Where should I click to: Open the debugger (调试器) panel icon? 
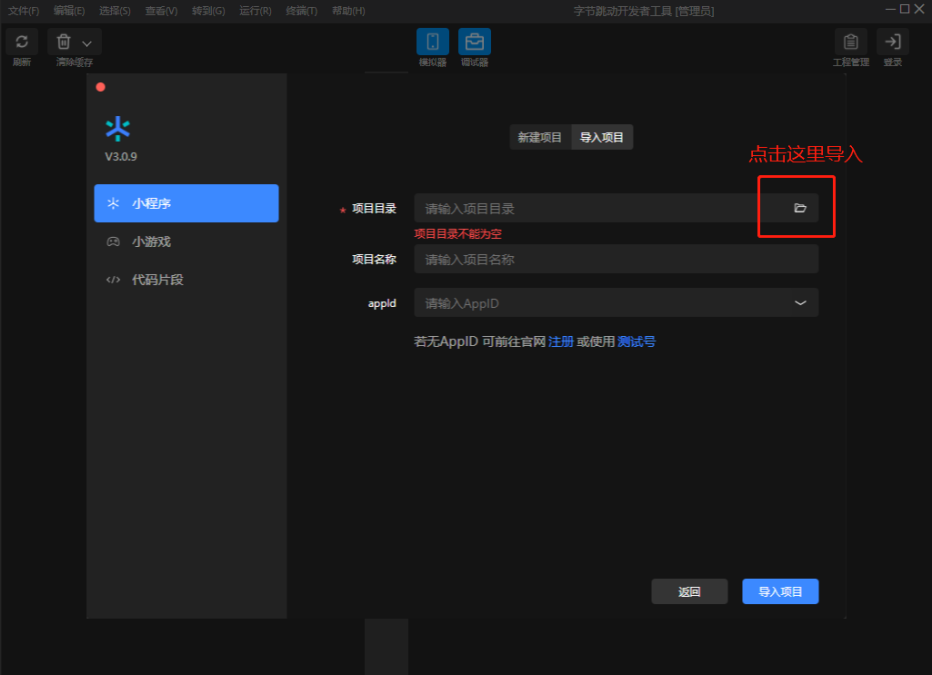pos(474,42)
